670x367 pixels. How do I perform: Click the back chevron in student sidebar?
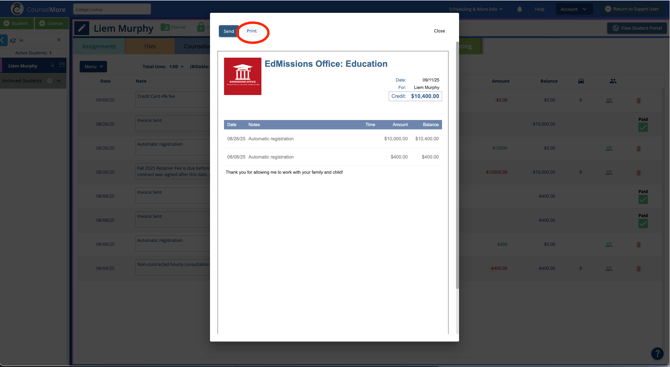pyautogui.click(x=3, y=40)
